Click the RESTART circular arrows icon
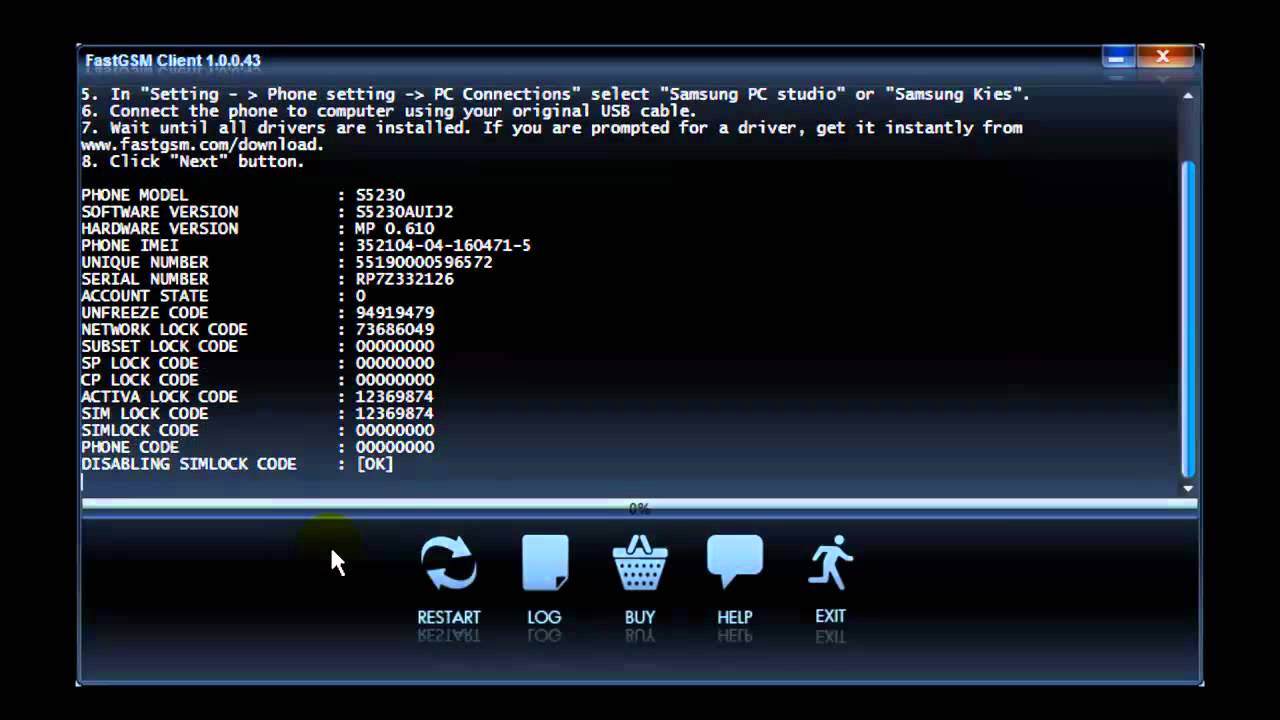The width and height of the screenshot is (1280, 720). coord(449,563)
